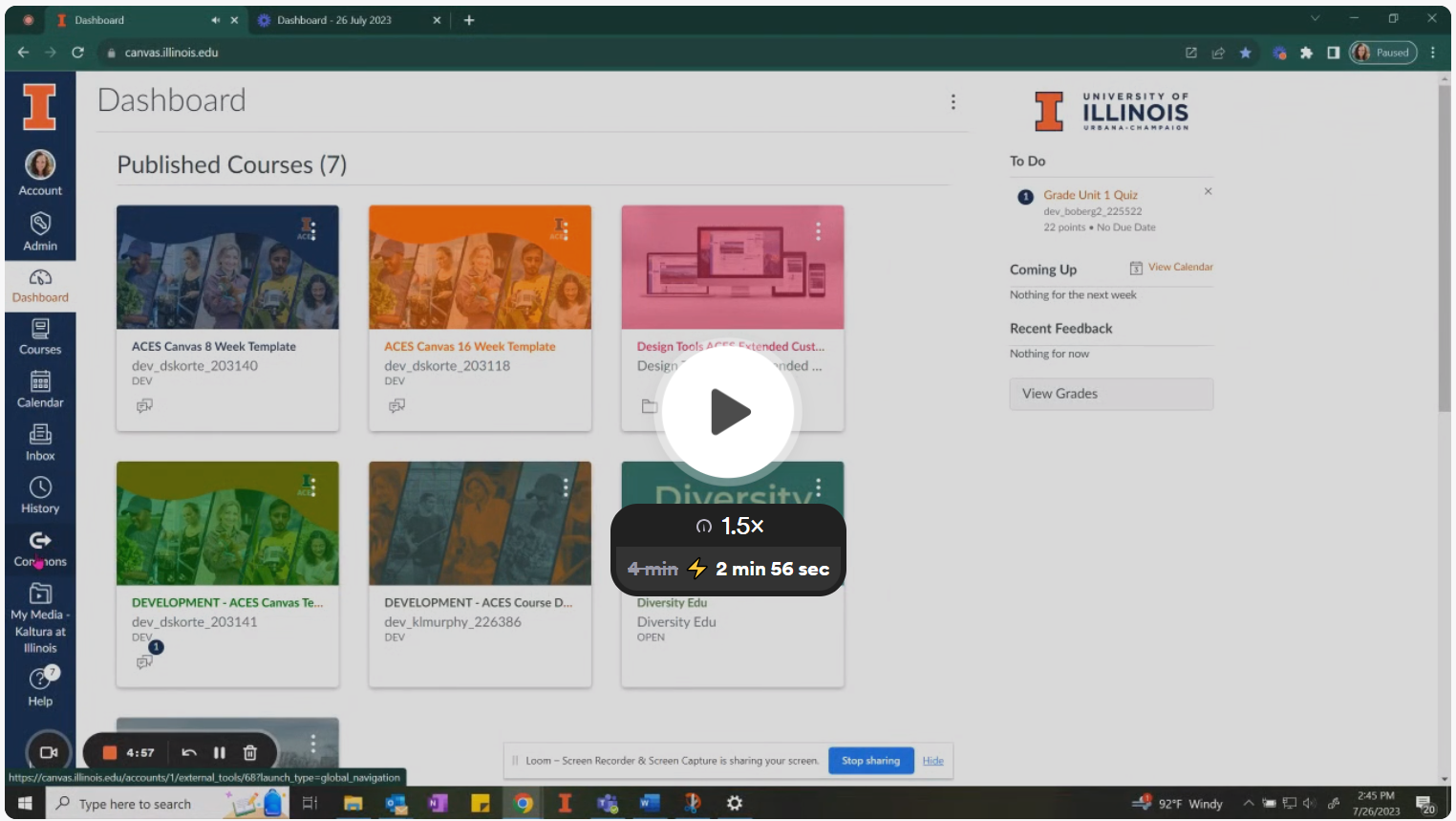Open the Help menu in the sidebar
1456x821 pixels.
coord(40,687)
